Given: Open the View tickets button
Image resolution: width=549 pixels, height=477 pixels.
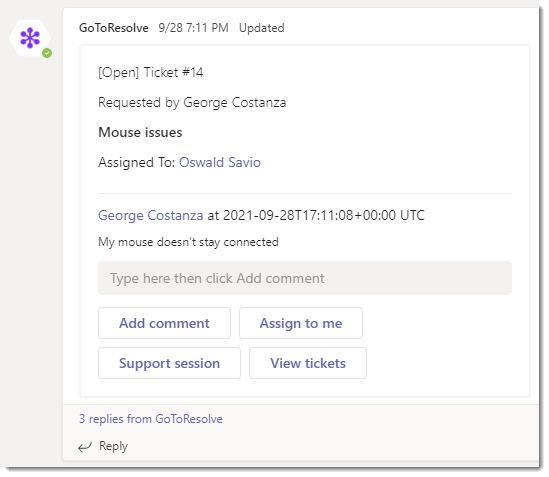Looking at the screenshot, I should coord(308,363).
